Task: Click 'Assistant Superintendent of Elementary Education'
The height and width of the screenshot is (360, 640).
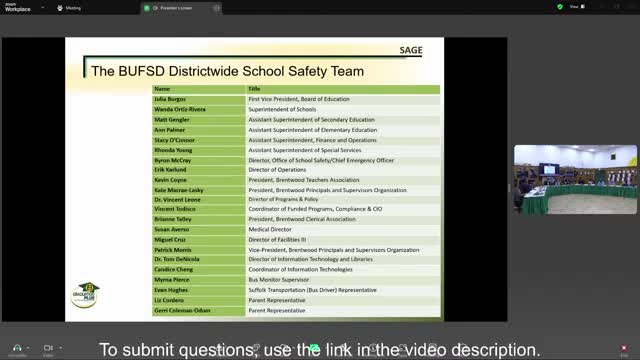Action: [x=313, y=130]
